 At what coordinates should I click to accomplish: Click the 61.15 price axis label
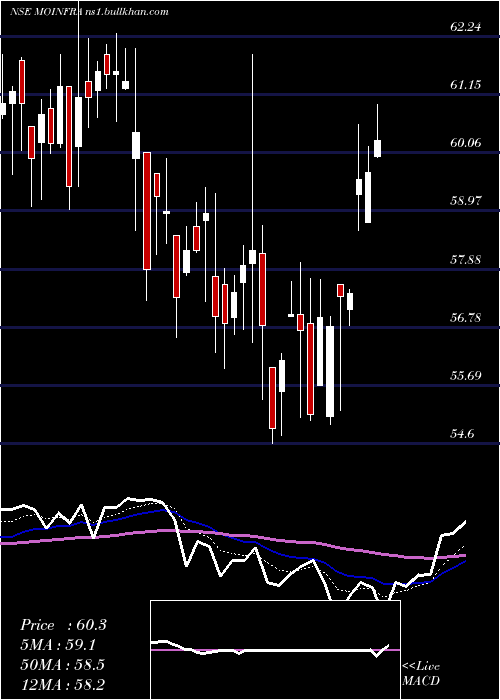466,84
